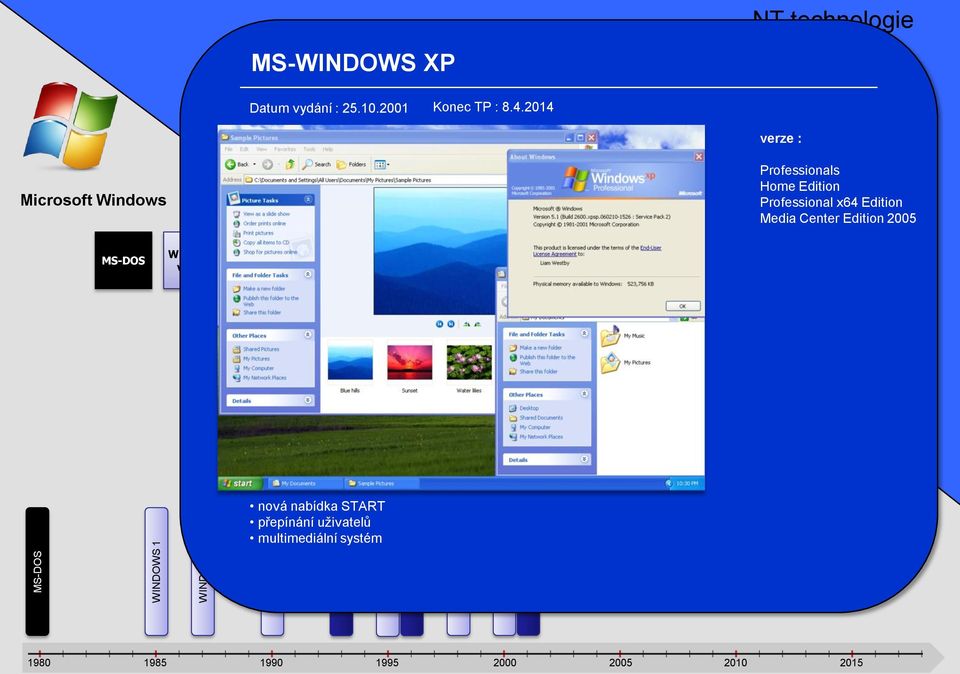Click Shop for pictures online
960x674 pixels.
270,252
